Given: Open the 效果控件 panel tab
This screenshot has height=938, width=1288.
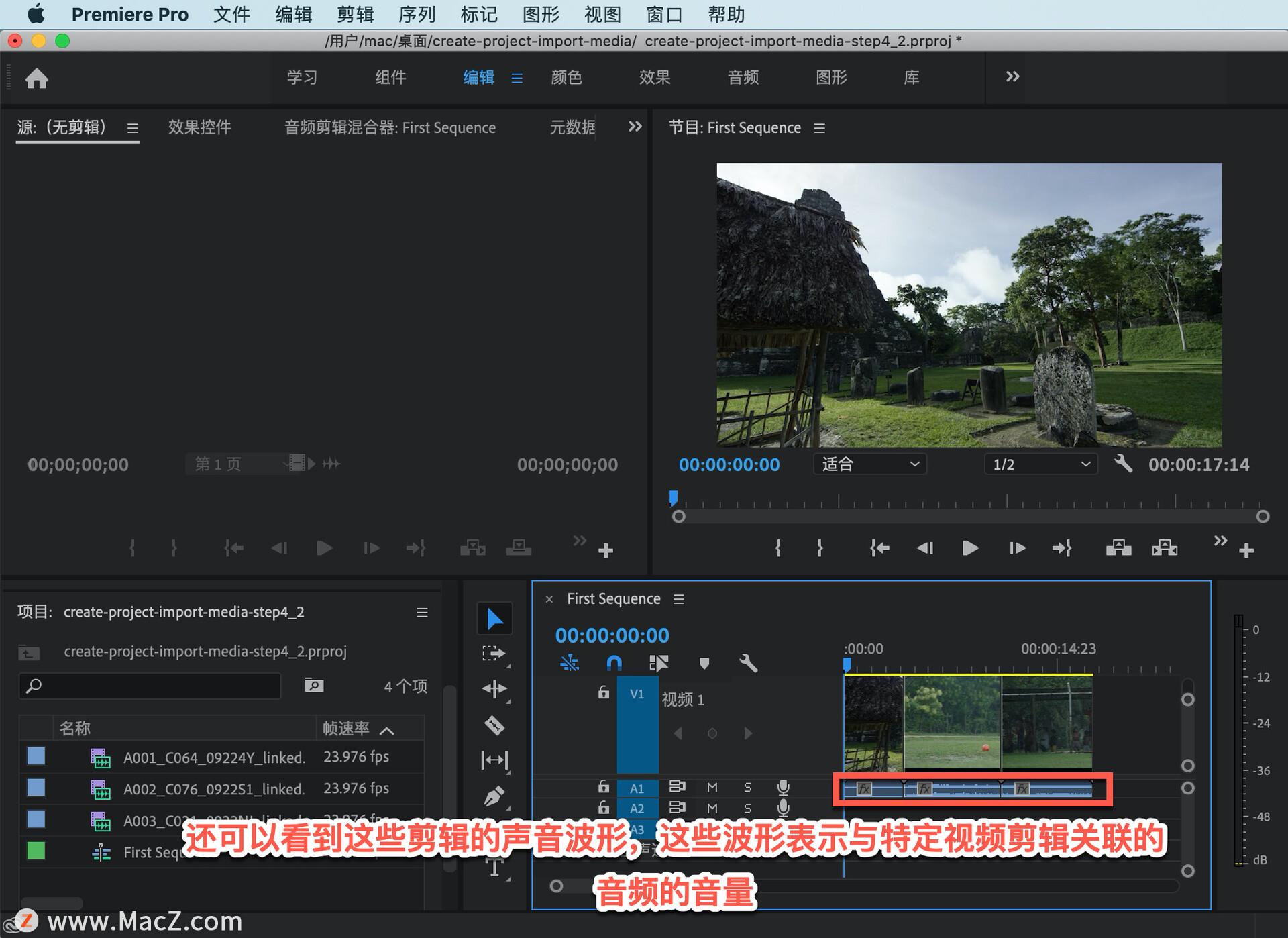Looking at the screenshot, I should click(199, 127).
